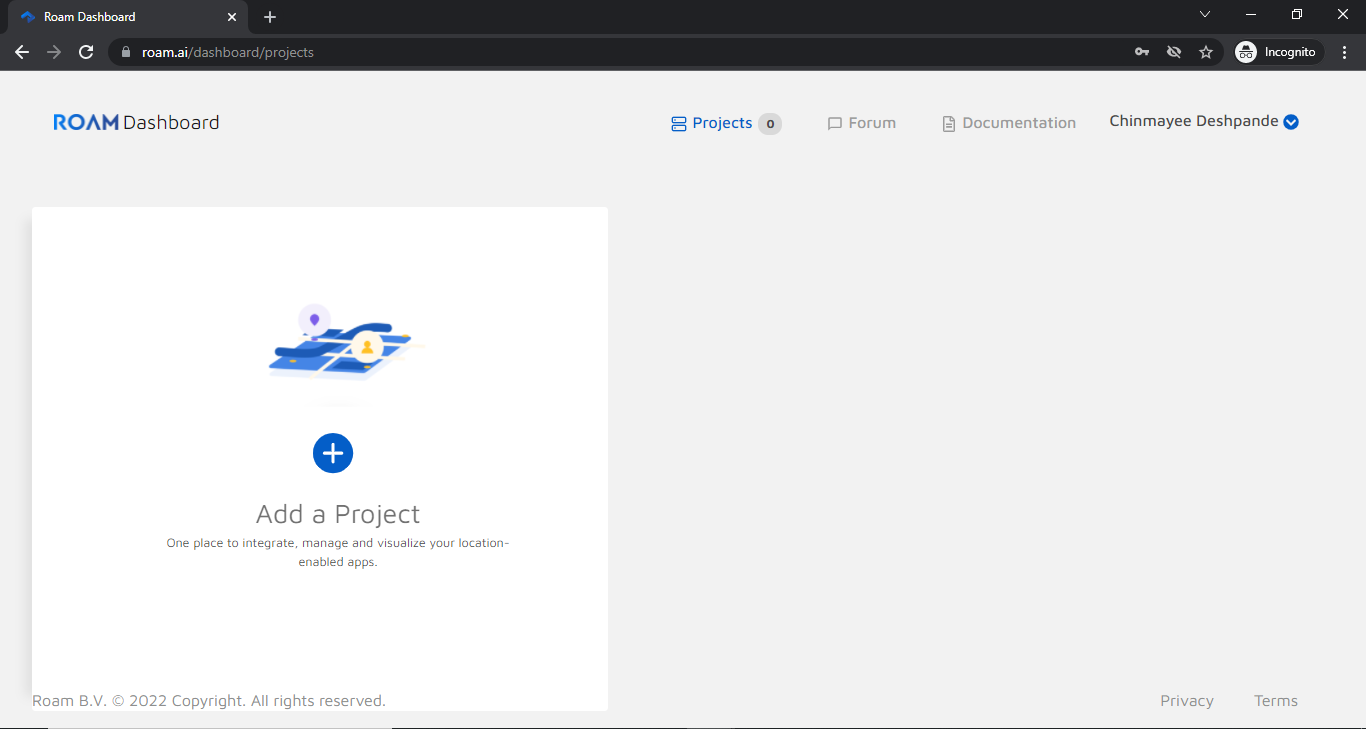Open the Privacy link in footer
The image size is (1366, 729).
pos(1187,701)
